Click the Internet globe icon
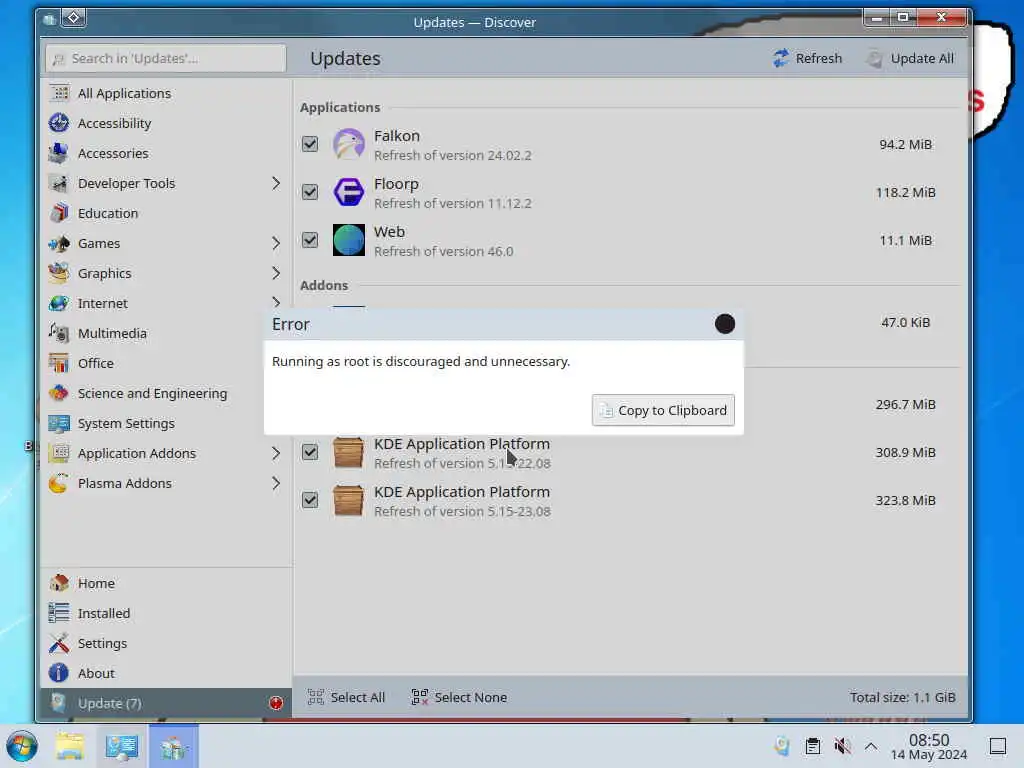Image resolution: width=1024 pixels, height=768 pixels. pyautogui.click(x=59, y=304)
